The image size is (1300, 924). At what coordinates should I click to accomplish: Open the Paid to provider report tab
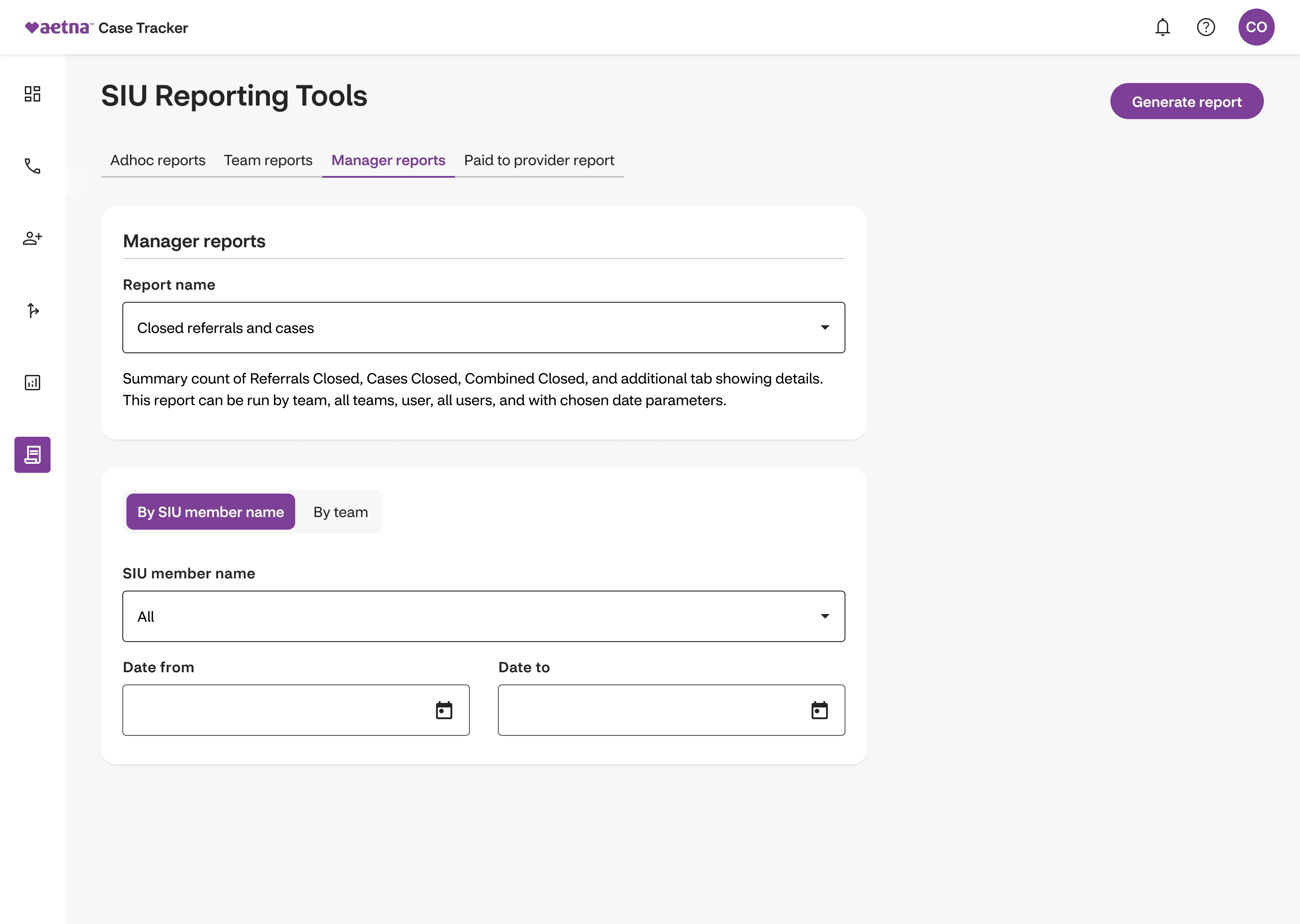(x=539, y=161)
